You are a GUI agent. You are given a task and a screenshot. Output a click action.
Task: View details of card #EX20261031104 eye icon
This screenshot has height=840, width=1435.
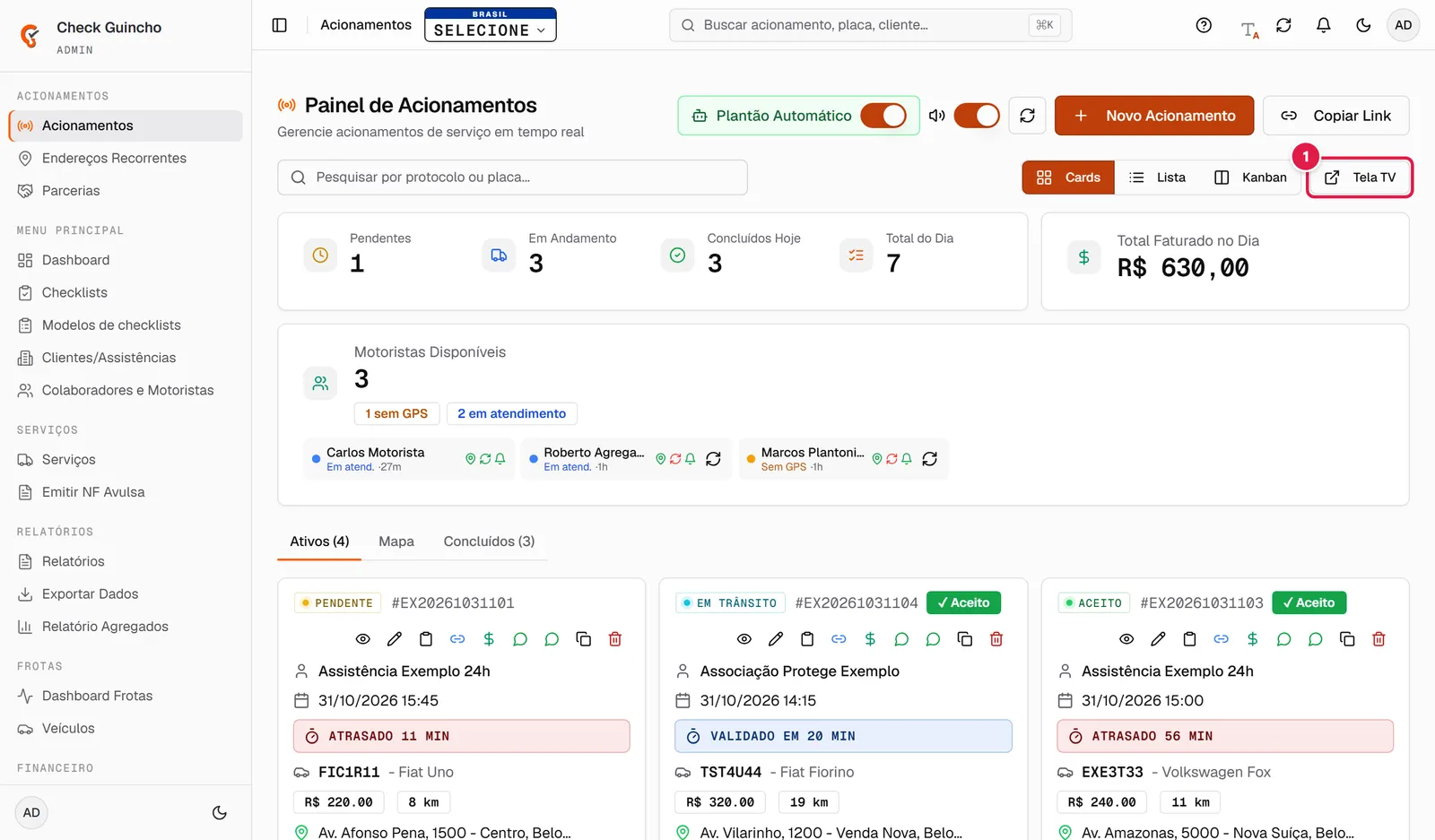click(x=744, y=639)
